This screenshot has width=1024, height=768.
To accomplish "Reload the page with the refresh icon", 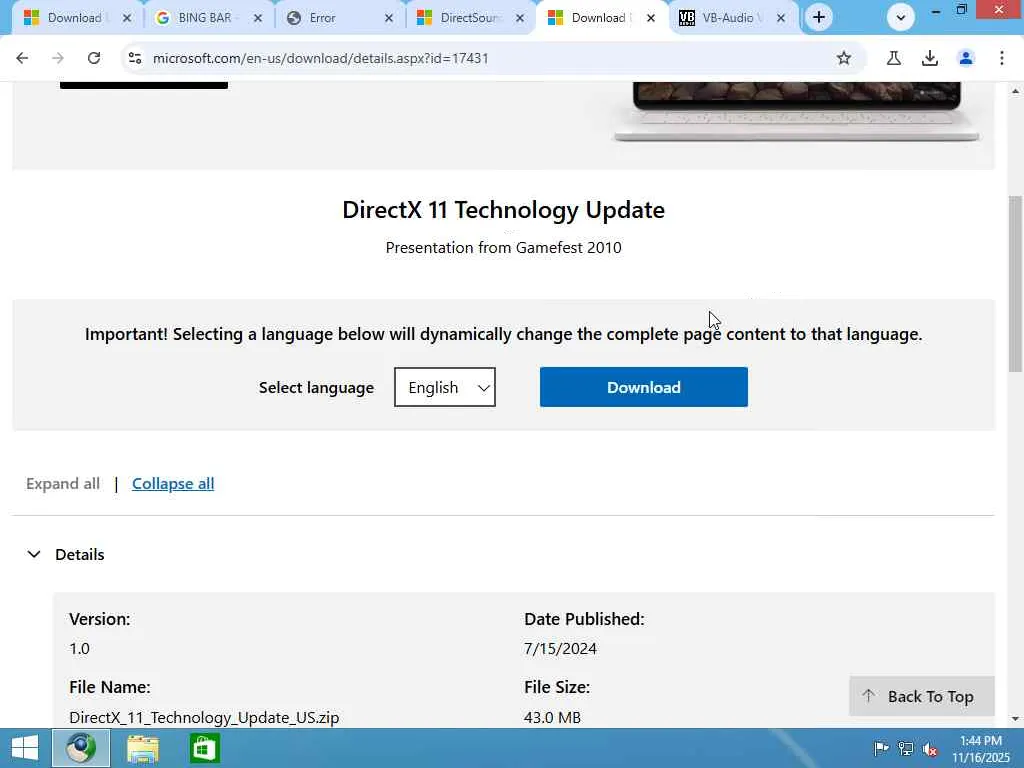I will [x=94, y=58].
